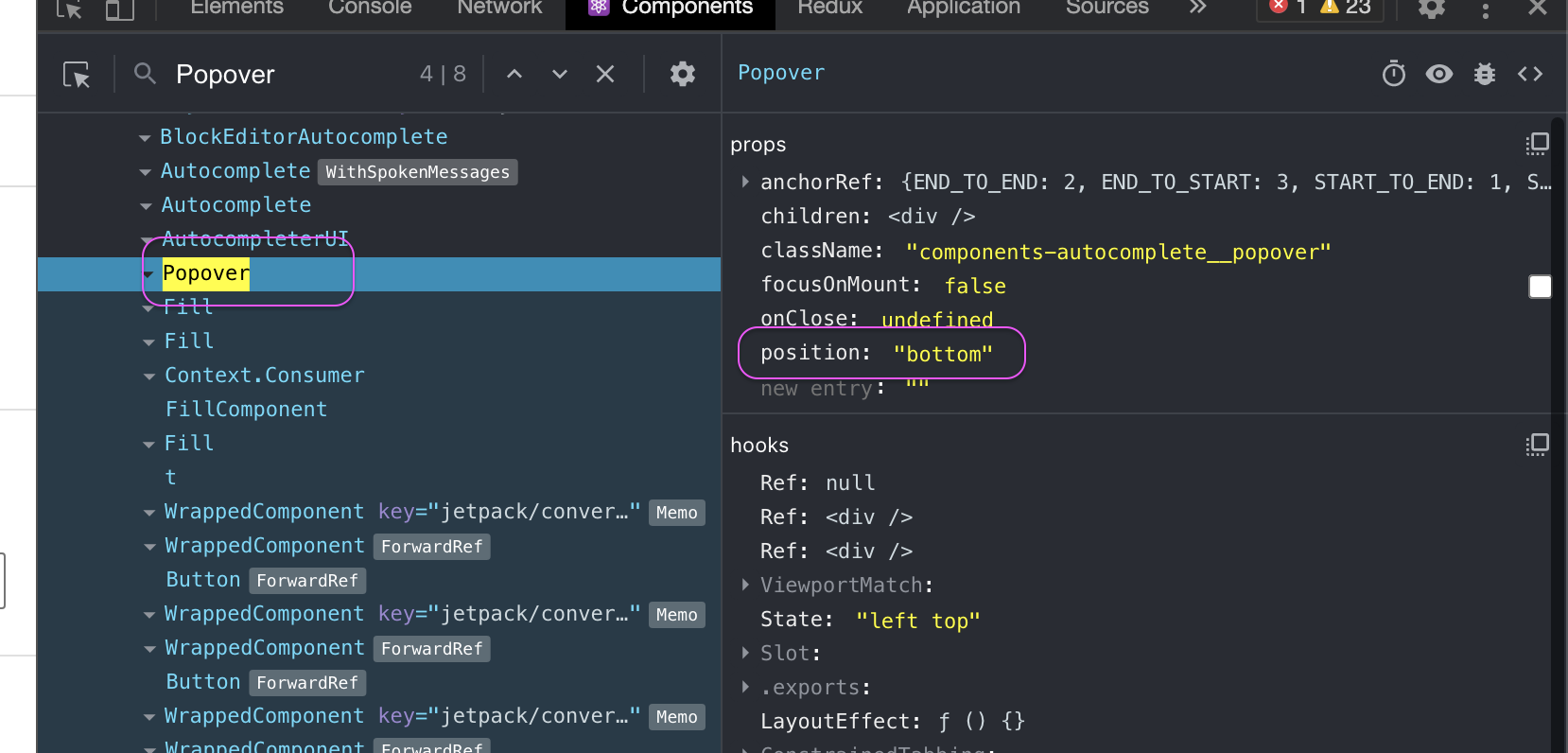
Task: Collapse the Autocomplete WithSpokenMessages node
Action: [146, 172]
